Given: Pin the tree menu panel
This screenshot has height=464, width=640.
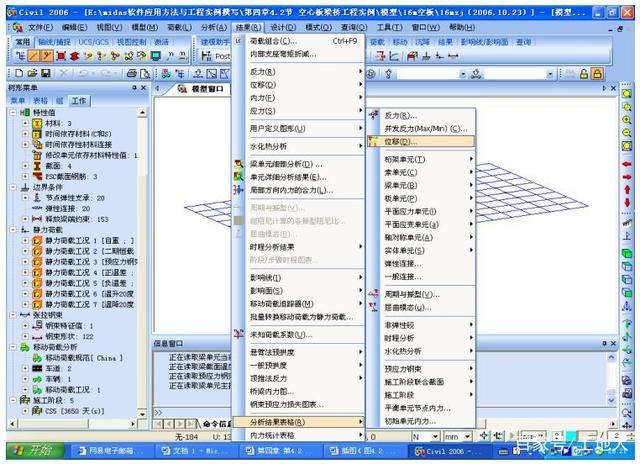Looking at the screenshot, I should pos(134,88).
